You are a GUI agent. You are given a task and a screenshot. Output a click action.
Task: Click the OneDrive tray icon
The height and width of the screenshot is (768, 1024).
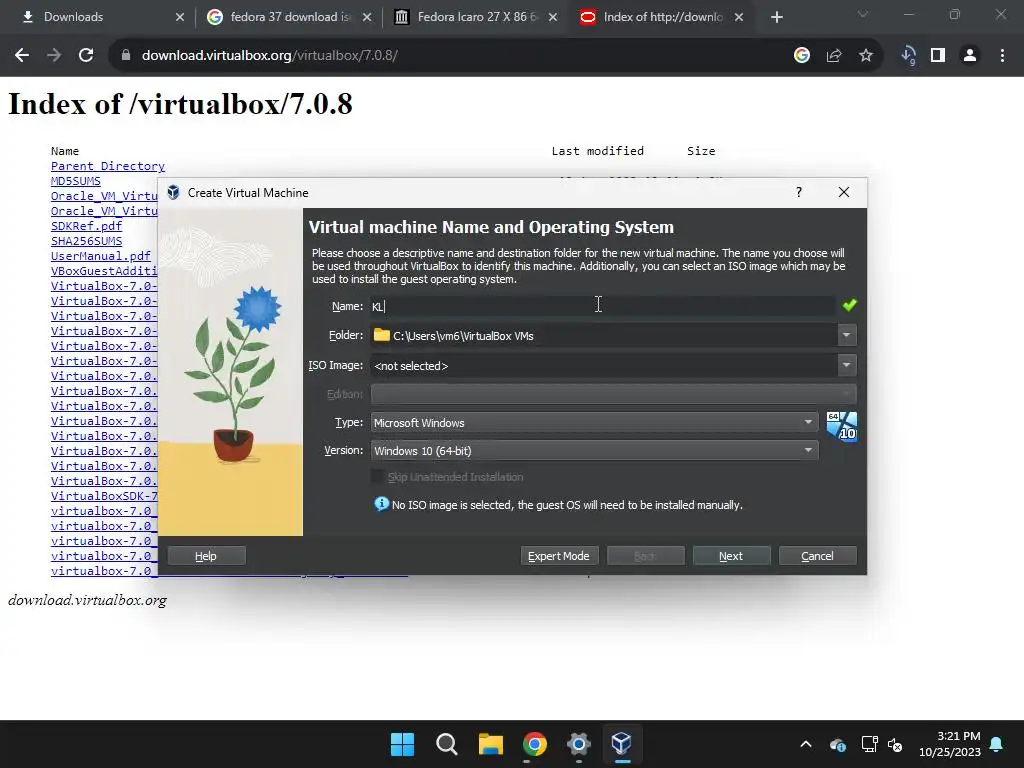(838, 744)
